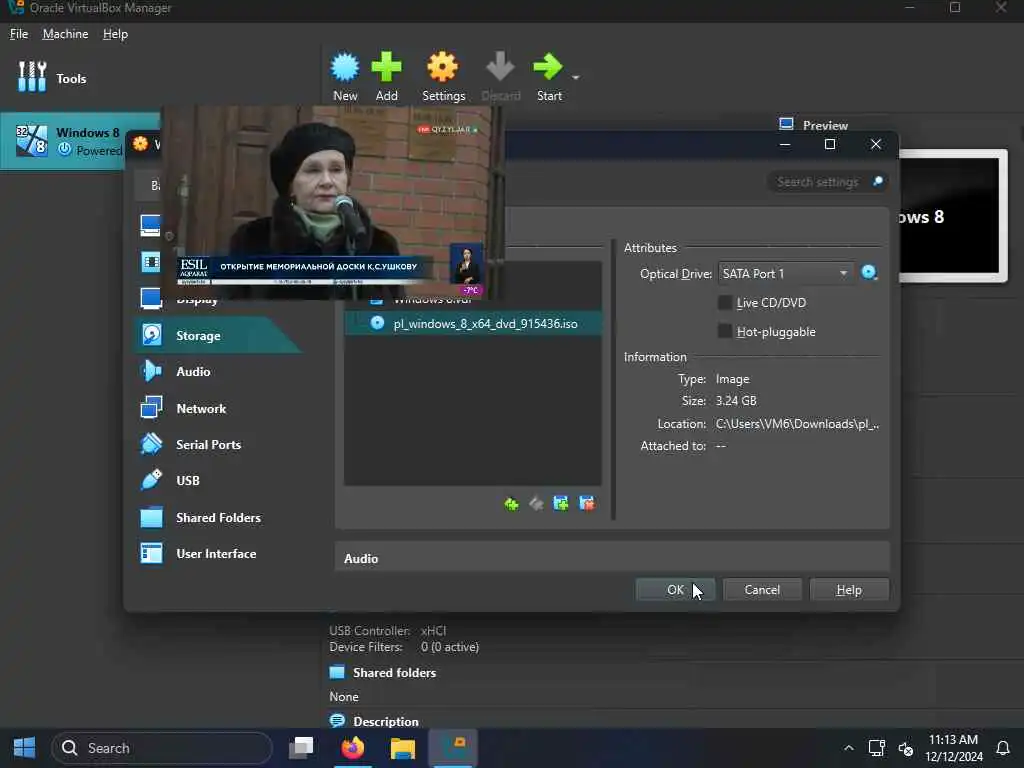The width and height of the screenshot is (1024, 768).
Task: Click the Preview thumbnail in VirtualBox Manager
Action: (953, 216)
